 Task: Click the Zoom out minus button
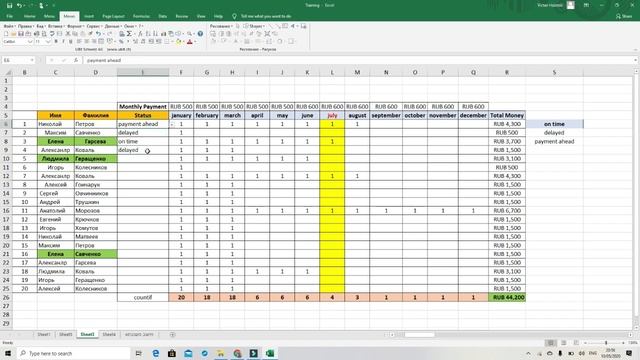[585, 343]
